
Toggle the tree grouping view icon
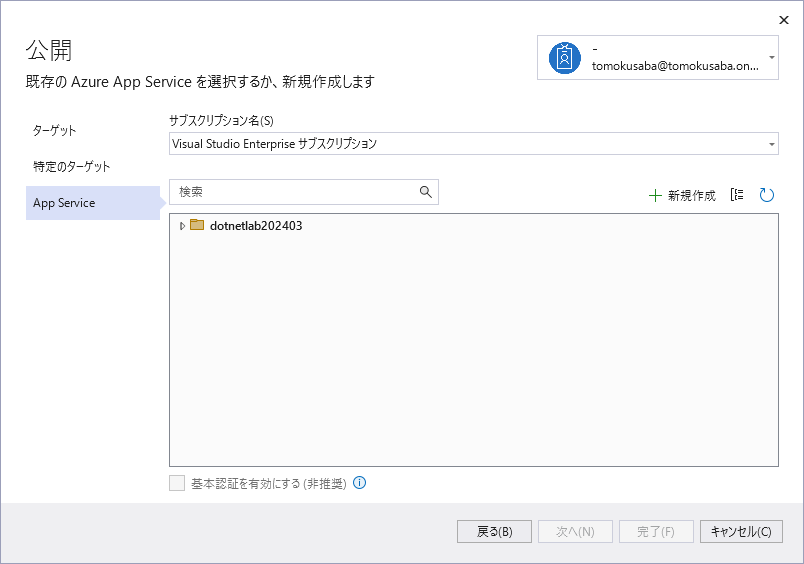point(737,195)
